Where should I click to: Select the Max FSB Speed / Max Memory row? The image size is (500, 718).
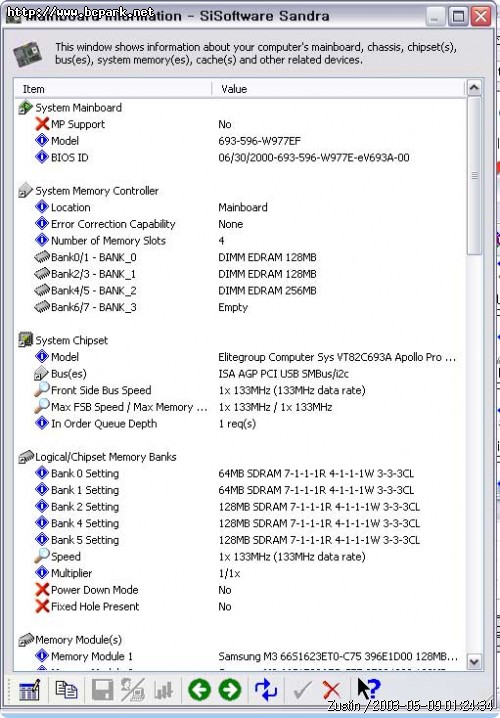[240, 407]
